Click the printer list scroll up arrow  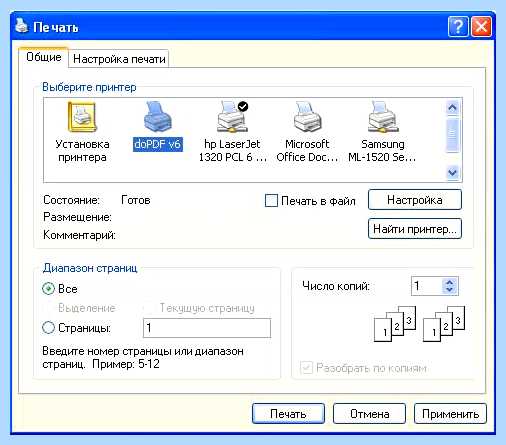(452, 107)
